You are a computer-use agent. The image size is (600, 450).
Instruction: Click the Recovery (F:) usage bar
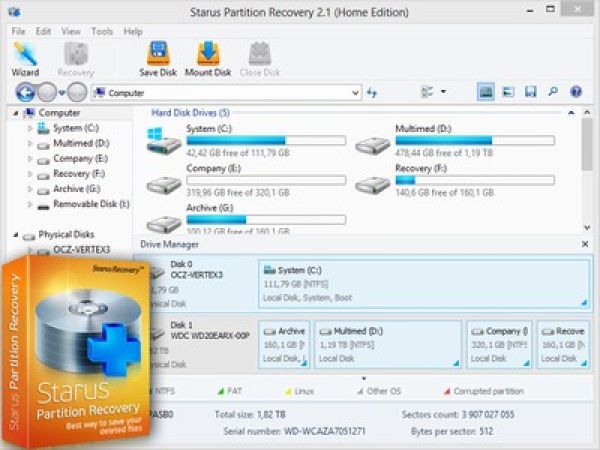[475, 180]
